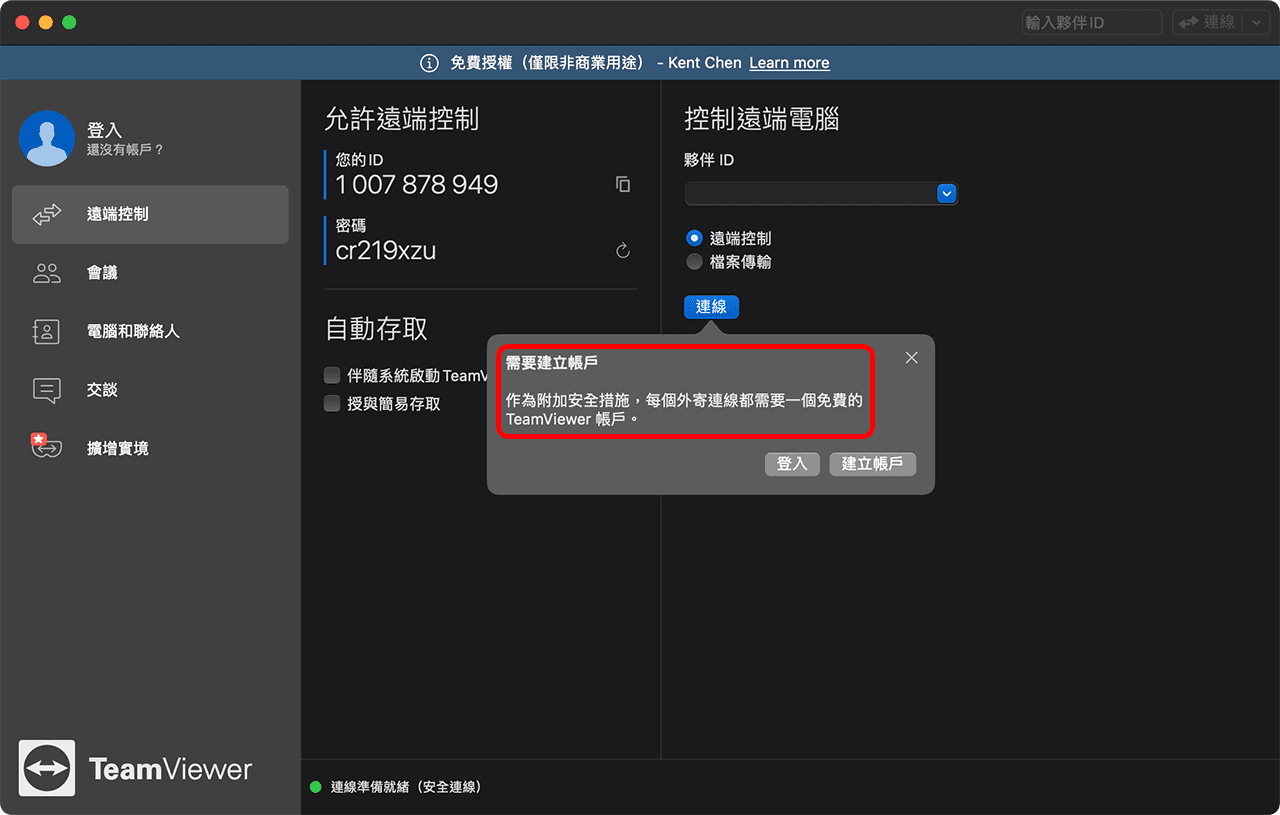Viewport: 1280px width, 815px height.
Task: Open the Learn more link
Action: [x=789, y=62]
